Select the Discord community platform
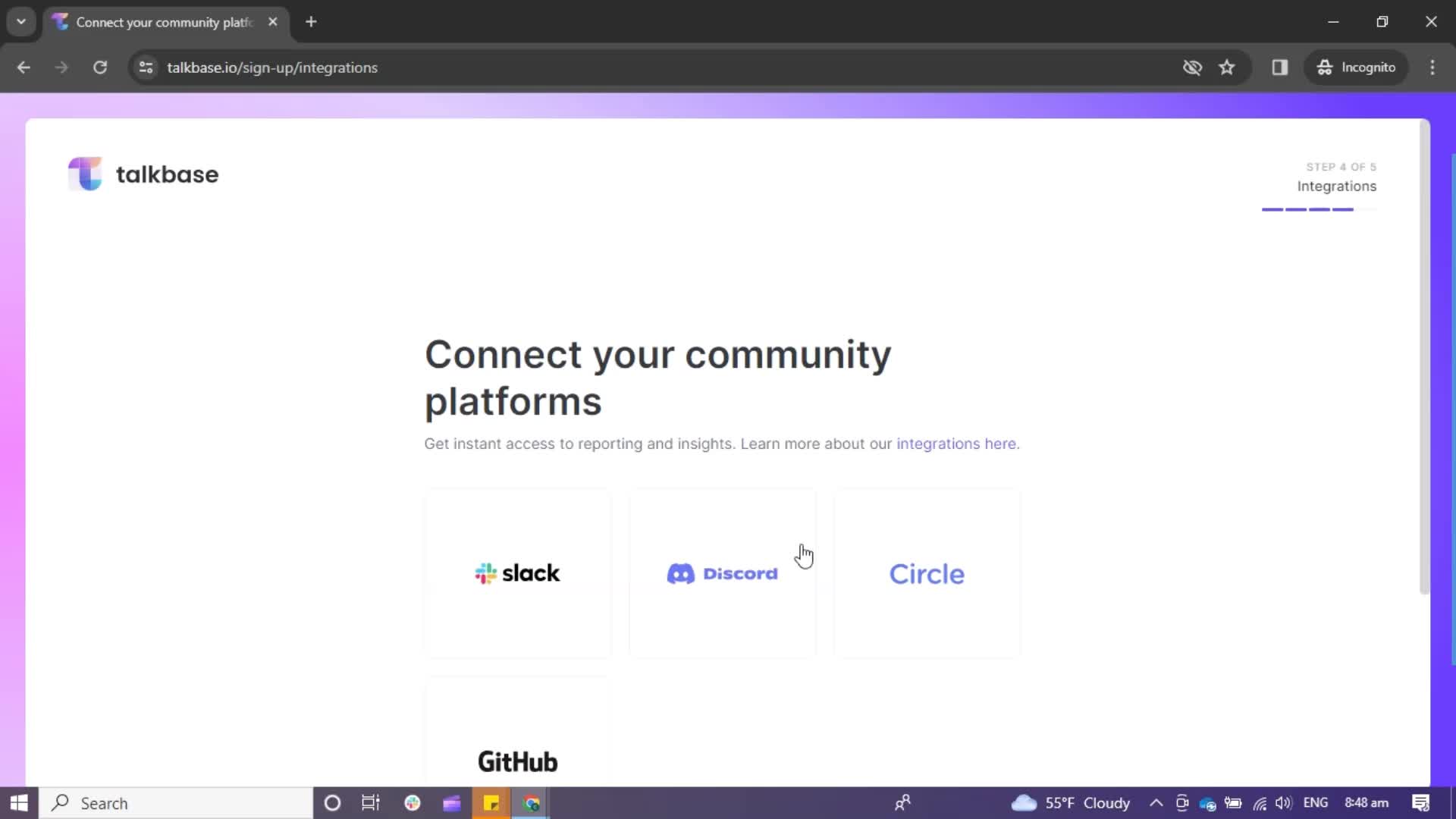 (x=722, y=573)
